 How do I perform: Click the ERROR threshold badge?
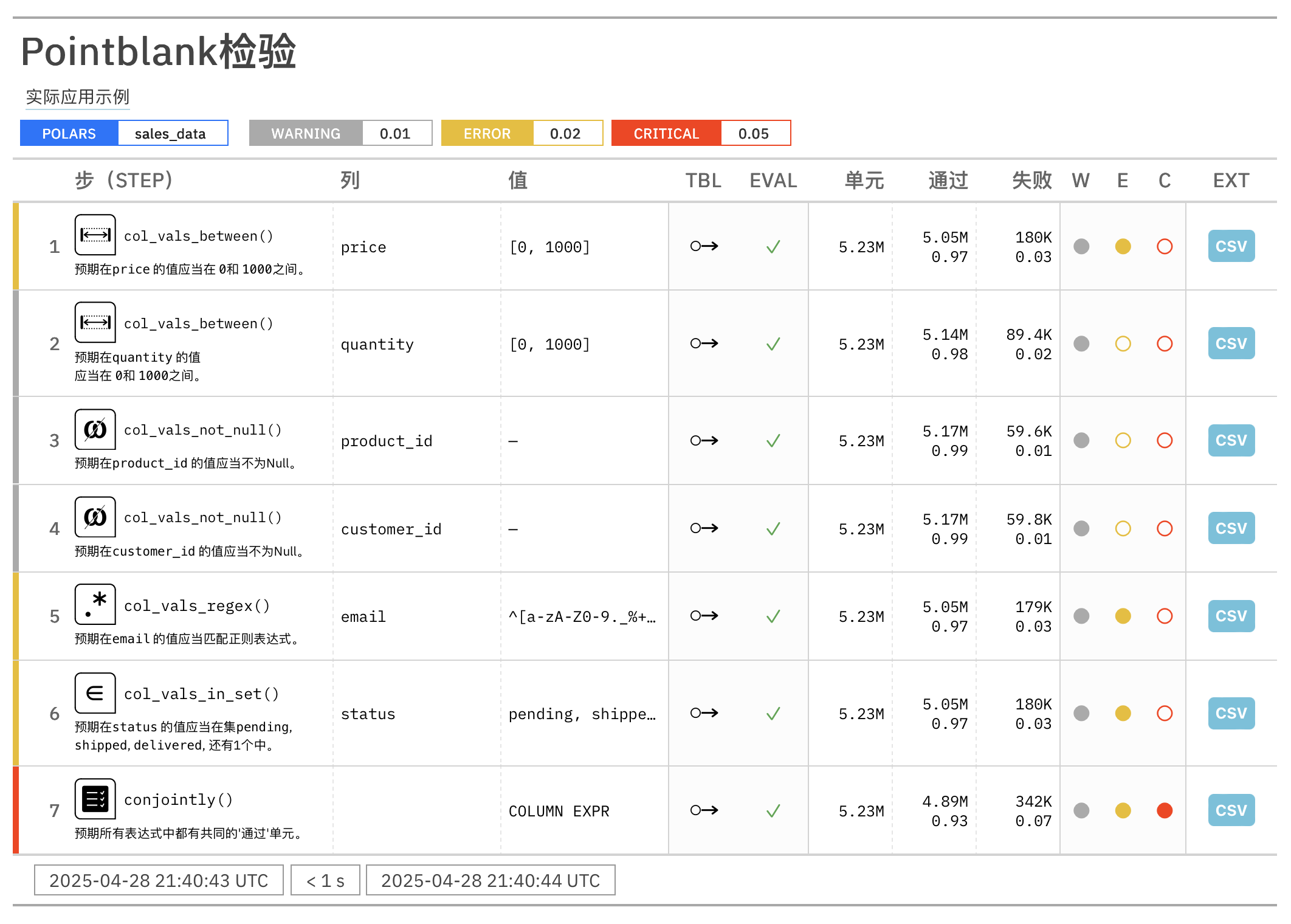tap(487, 133)
